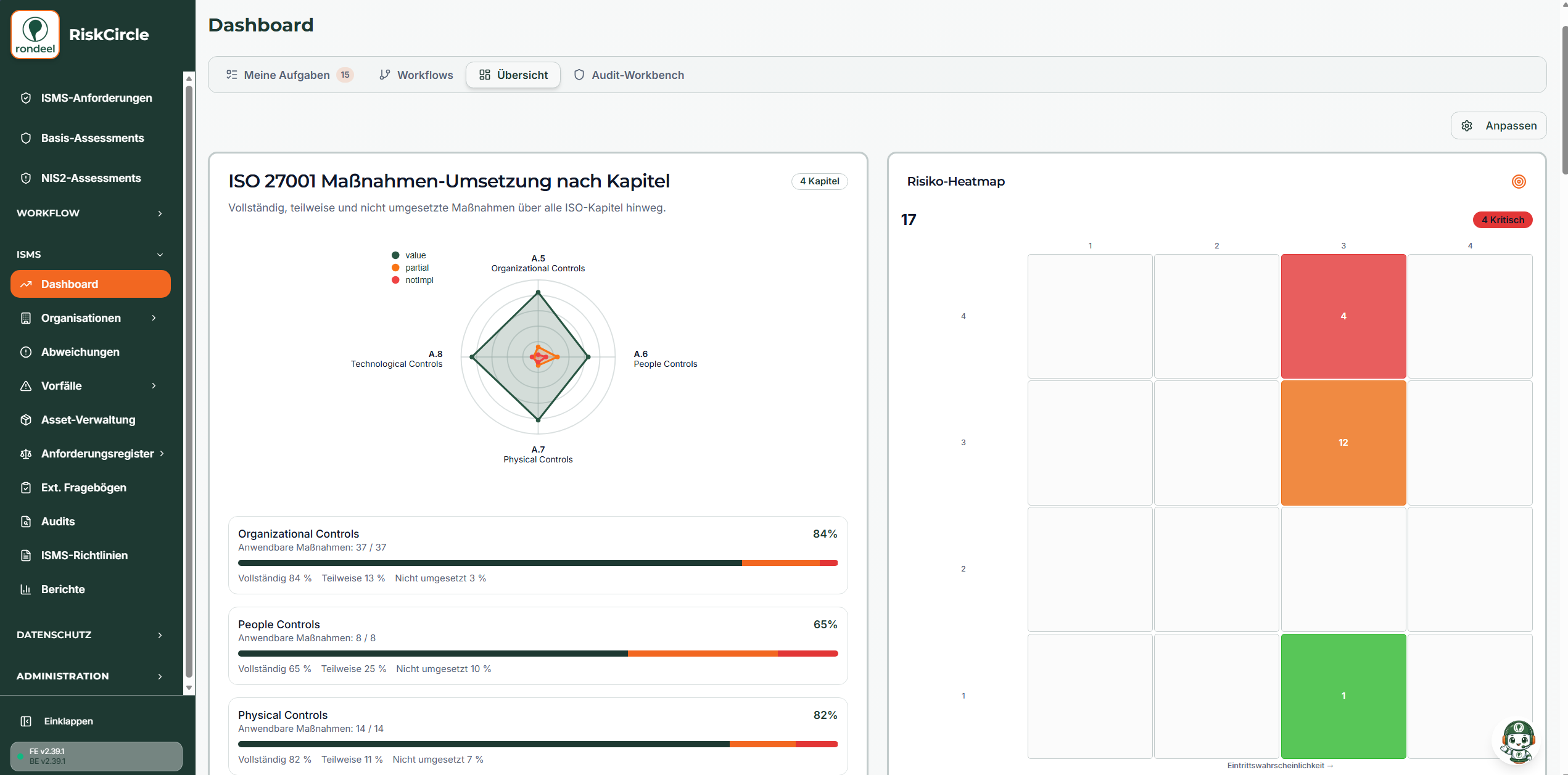Click the red heatmap cell showing 4
Screen dimensions: 1568x775
pyautogui.click(x=1343, y=316)
